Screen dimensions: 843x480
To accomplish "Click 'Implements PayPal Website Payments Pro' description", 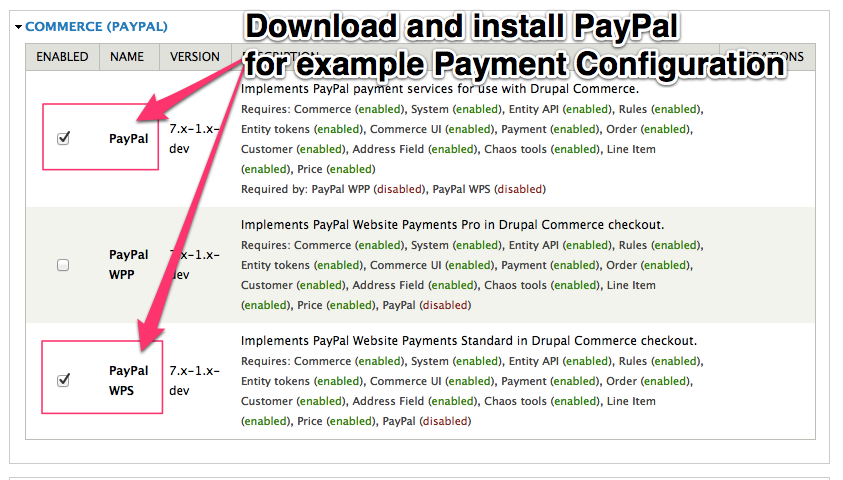I will tap(453, 225).
